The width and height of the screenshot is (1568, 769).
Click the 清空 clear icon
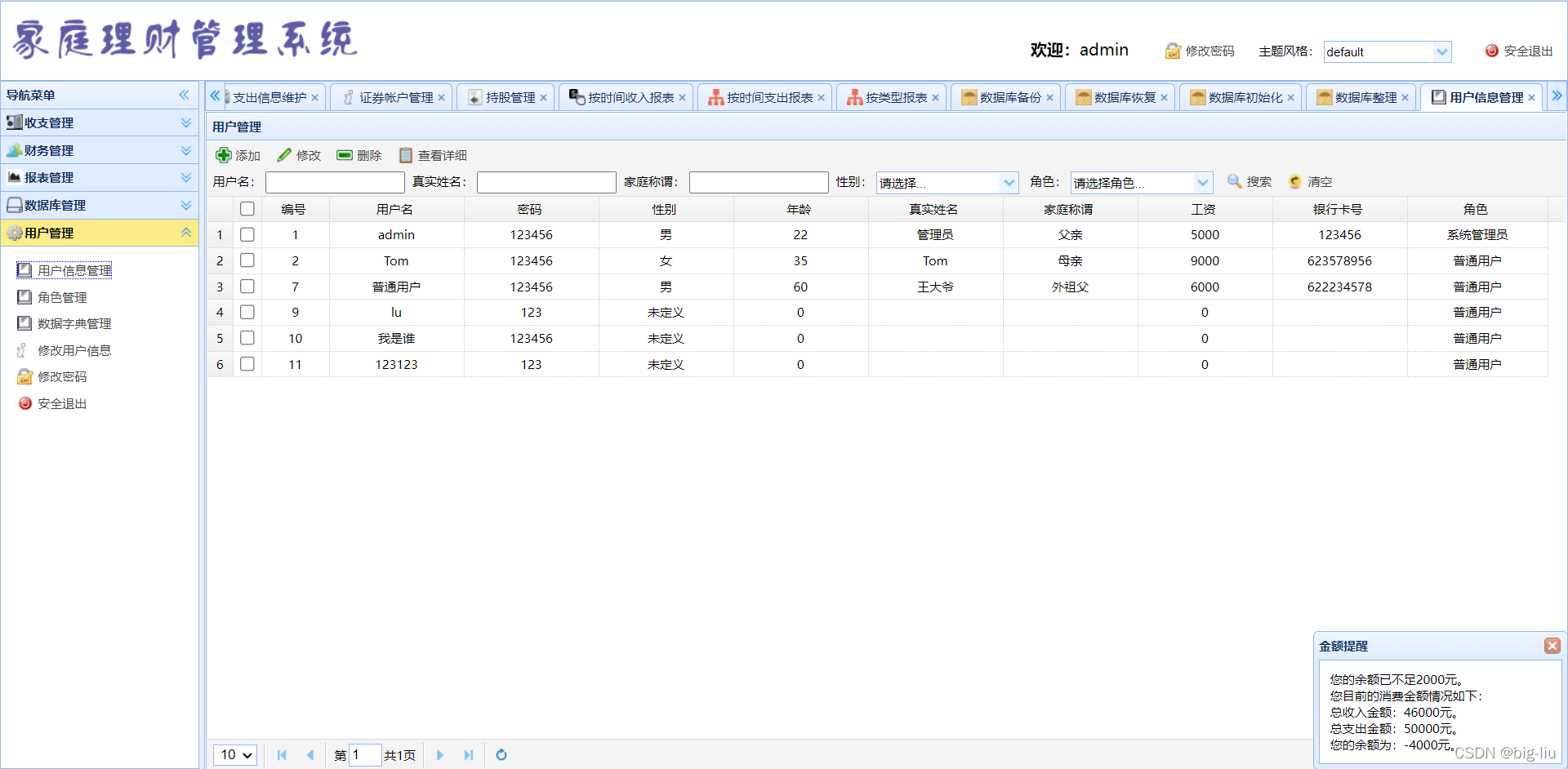pos(1295,181)
